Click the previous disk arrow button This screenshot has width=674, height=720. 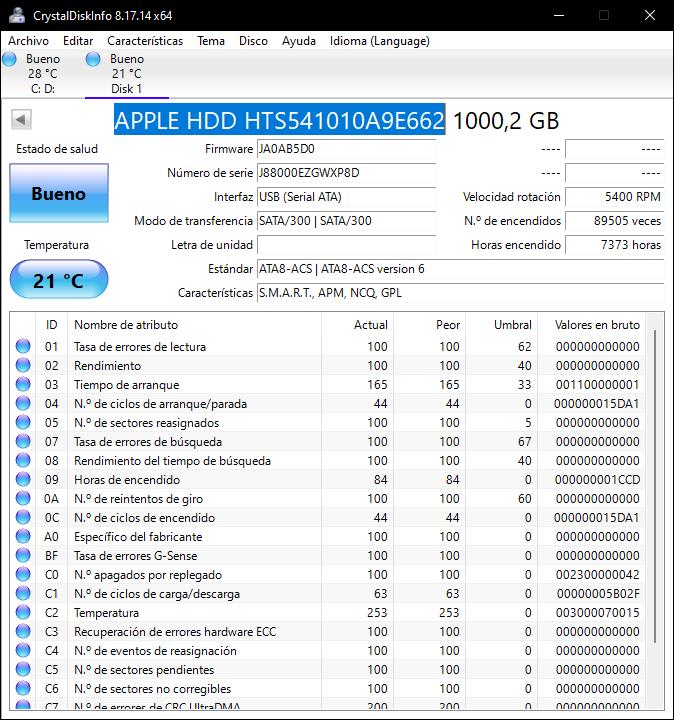22,119
